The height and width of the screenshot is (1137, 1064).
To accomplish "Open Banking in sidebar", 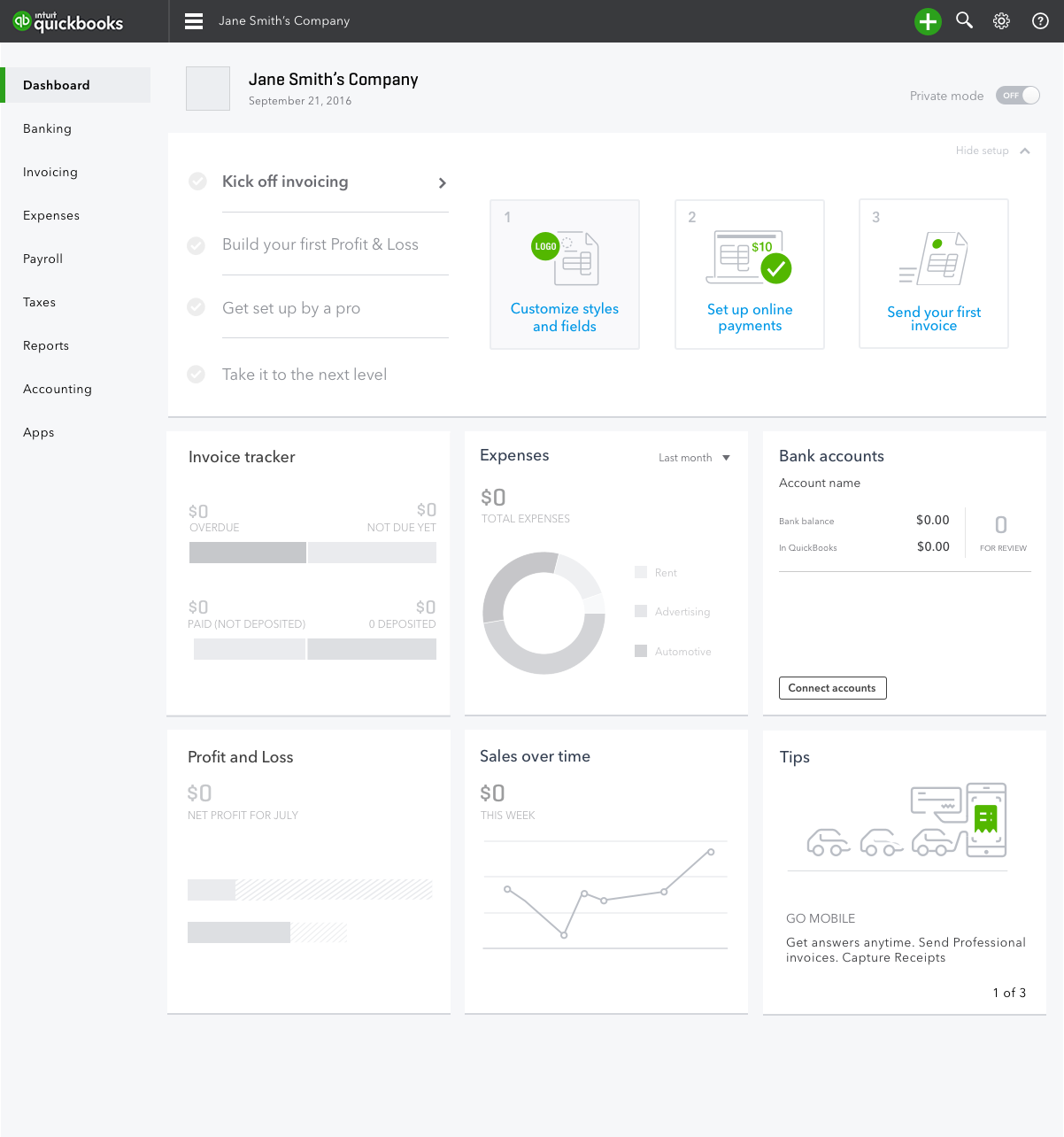I will point(47,128).
